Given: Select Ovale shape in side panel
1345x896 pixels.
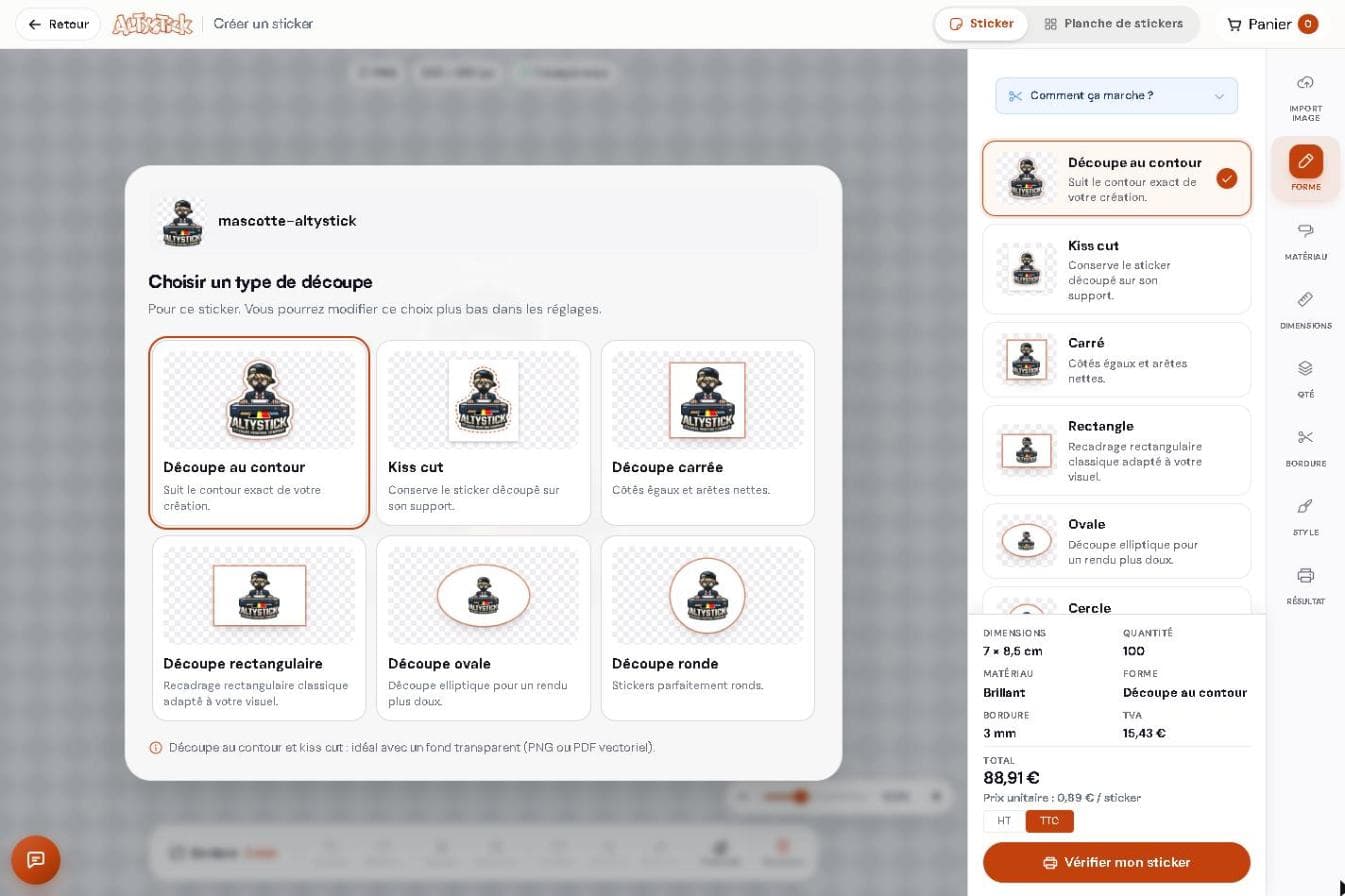Looking at the screenshot, I should [x=1116, y=541].
